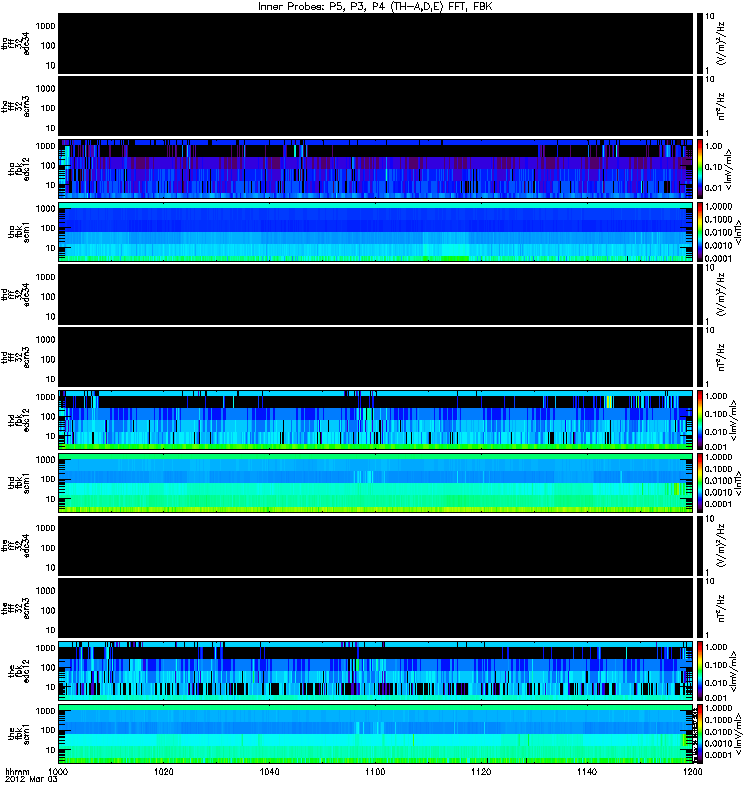Screen dimensions: 750x800
Task: Select the thd fff 32 scm3 spectrogram panel
Action: pos(376,357)
